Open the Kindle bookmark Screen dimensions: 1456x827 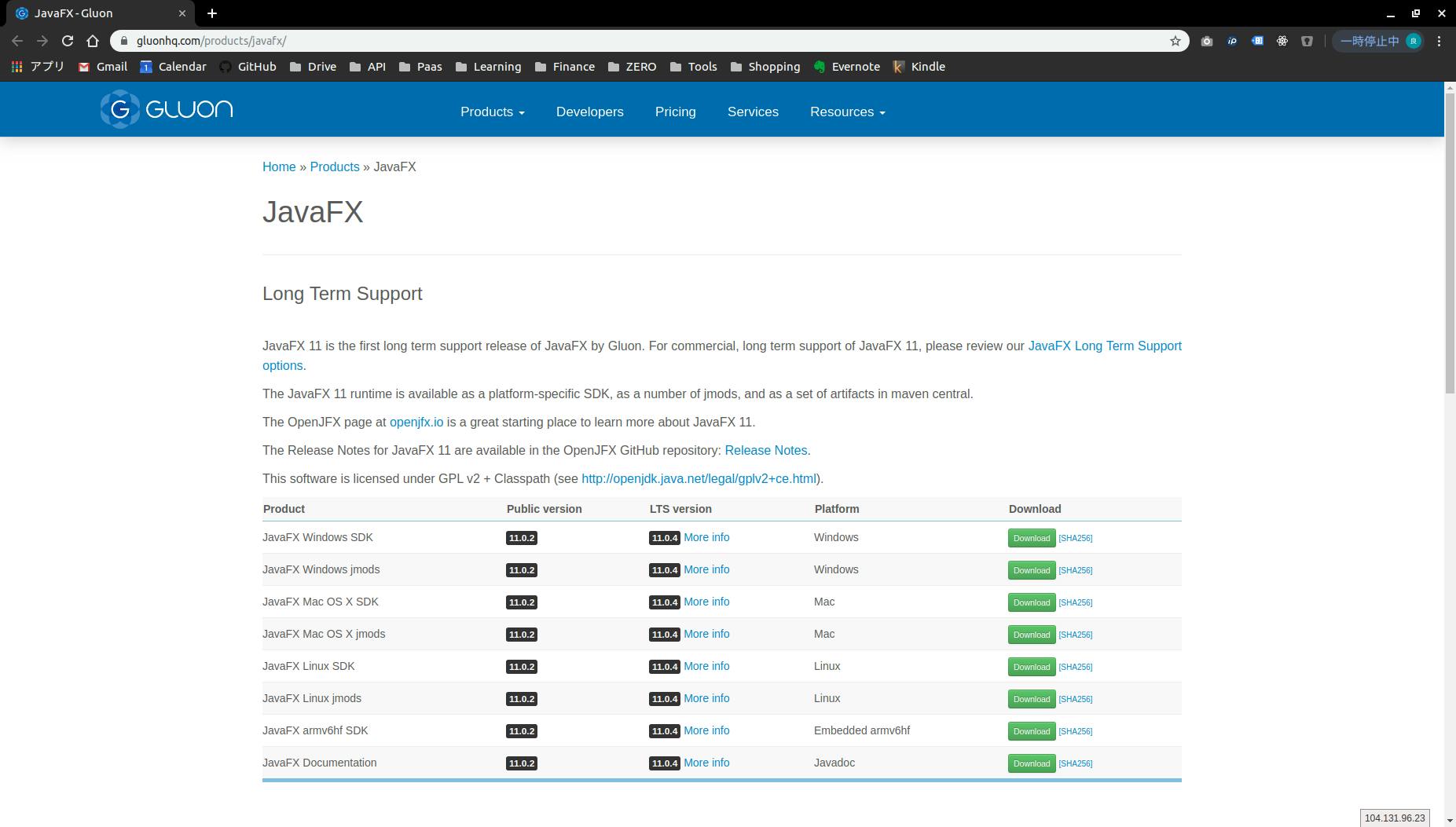click(x=919, y=67)
